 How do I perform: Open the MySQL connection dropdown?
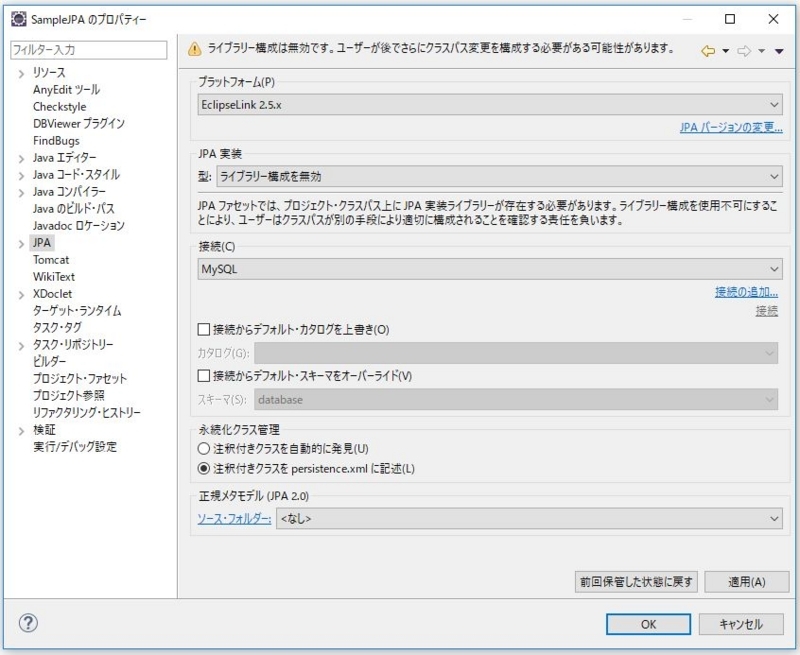point(490,269)
